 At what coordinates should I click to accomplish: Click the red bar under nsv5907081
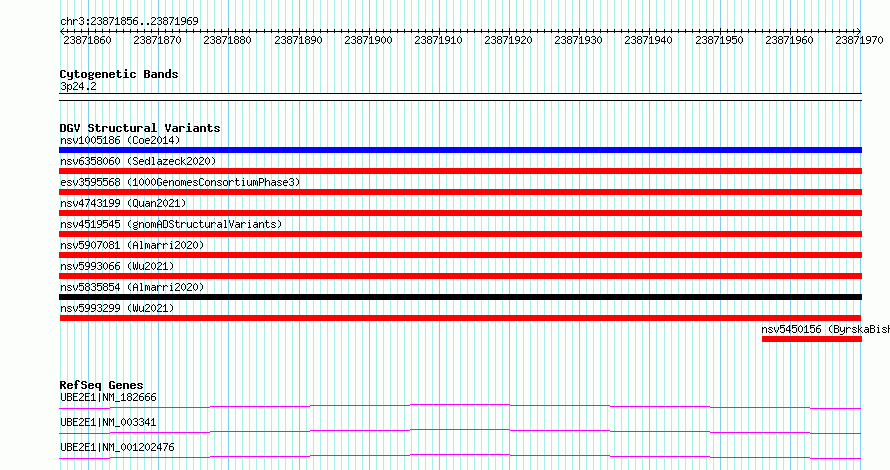click(460, 255)
